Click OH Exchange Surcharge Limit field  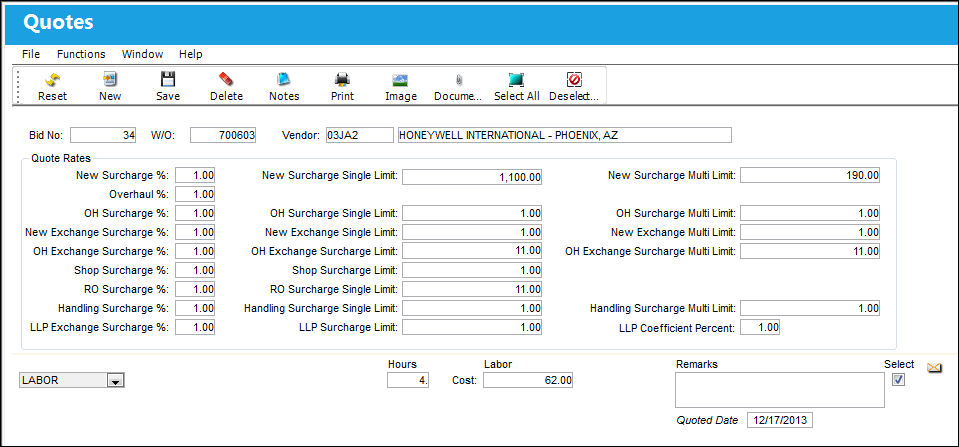pyautogui.click(x=472, y=251)
